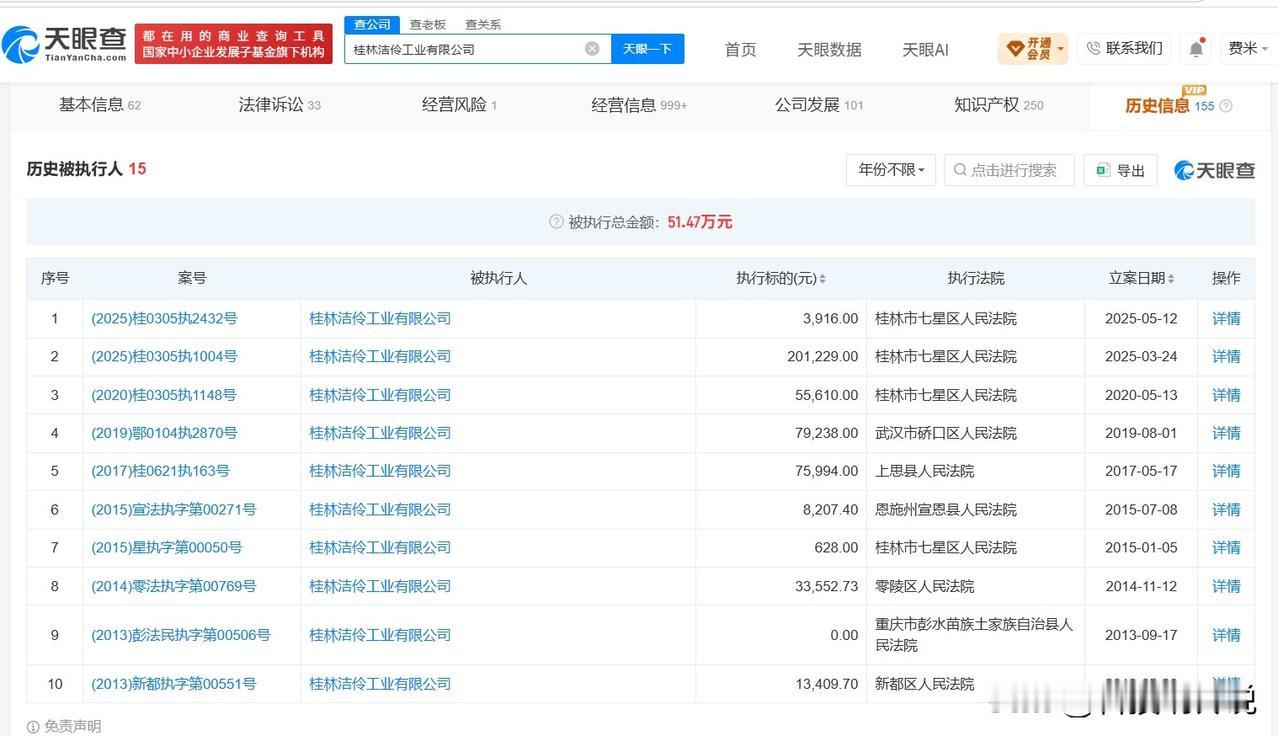Click the 免责声明 disclaimer link
1278x736 pixels.
coord(73,727)
